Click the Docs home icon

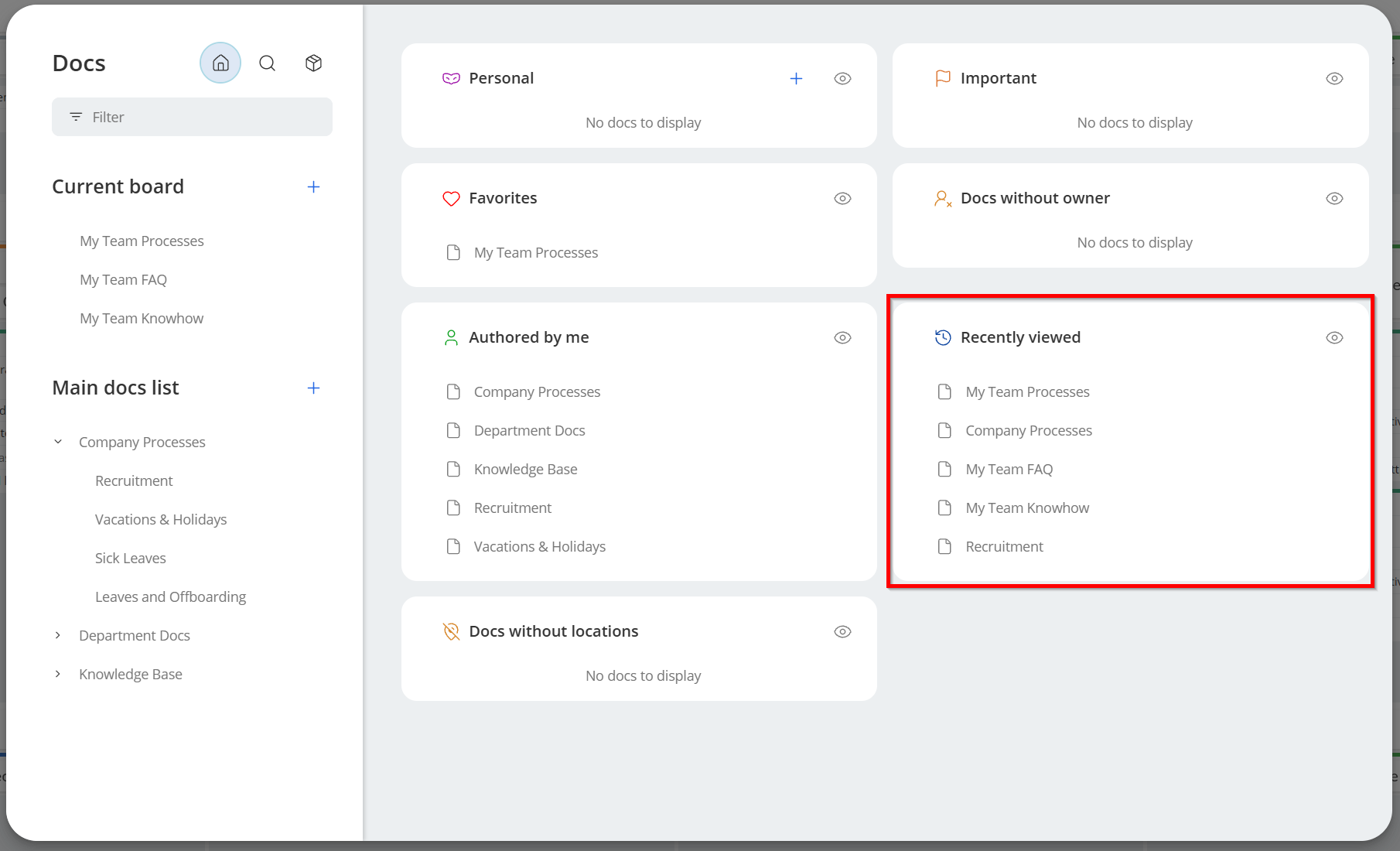coord(220,63)
